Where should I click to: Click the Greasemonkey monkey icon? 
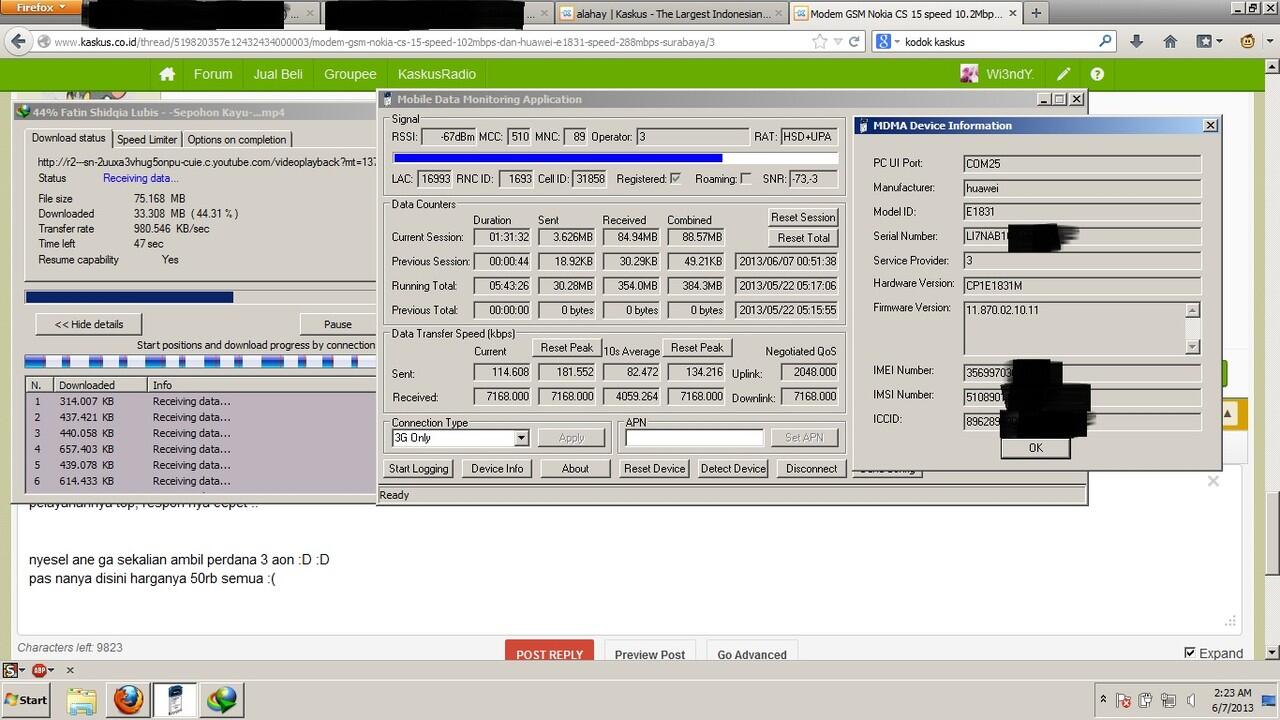(x=1249, y=41)
